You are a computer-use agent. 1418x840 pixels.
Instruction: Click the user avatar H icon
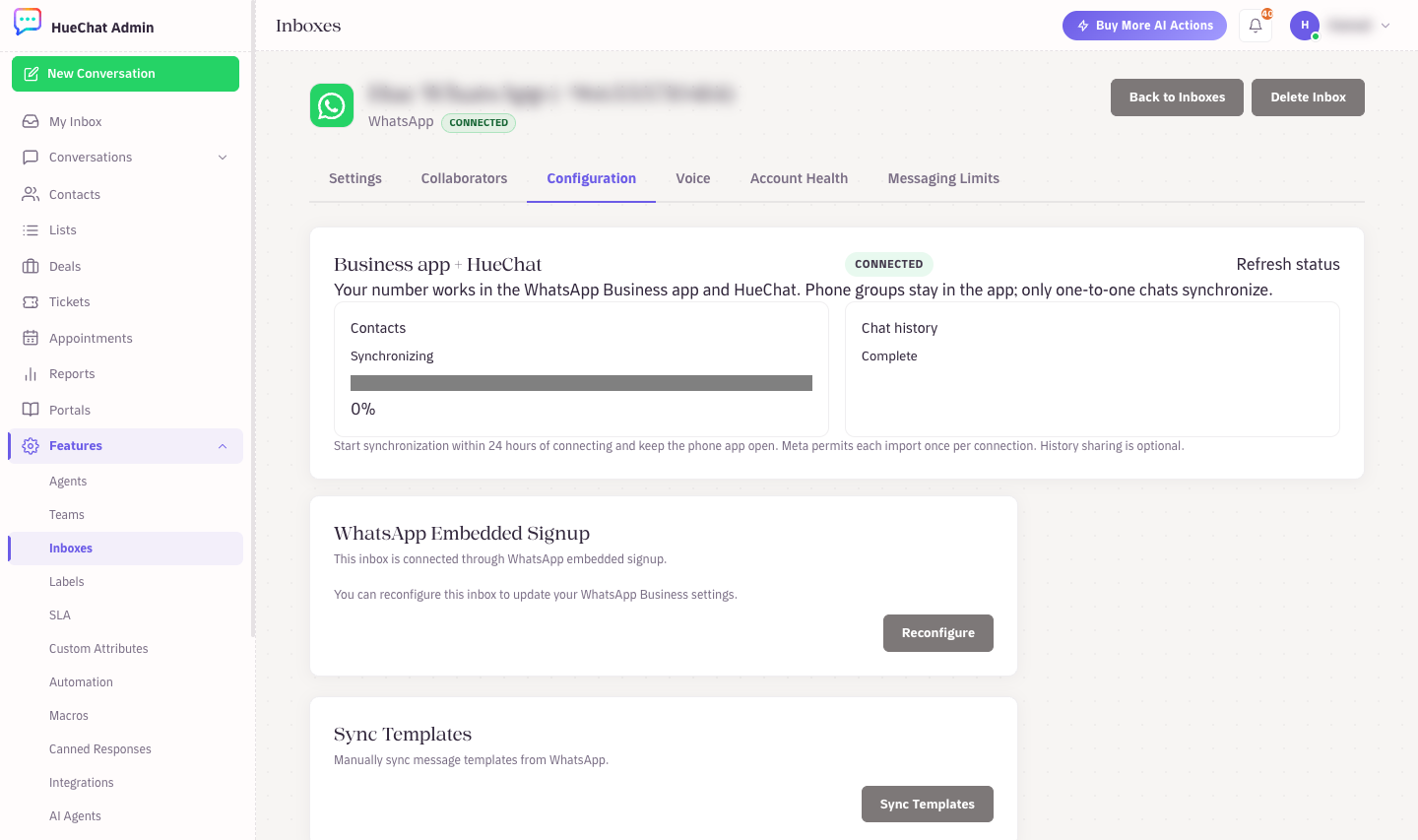pos(1305,26)
